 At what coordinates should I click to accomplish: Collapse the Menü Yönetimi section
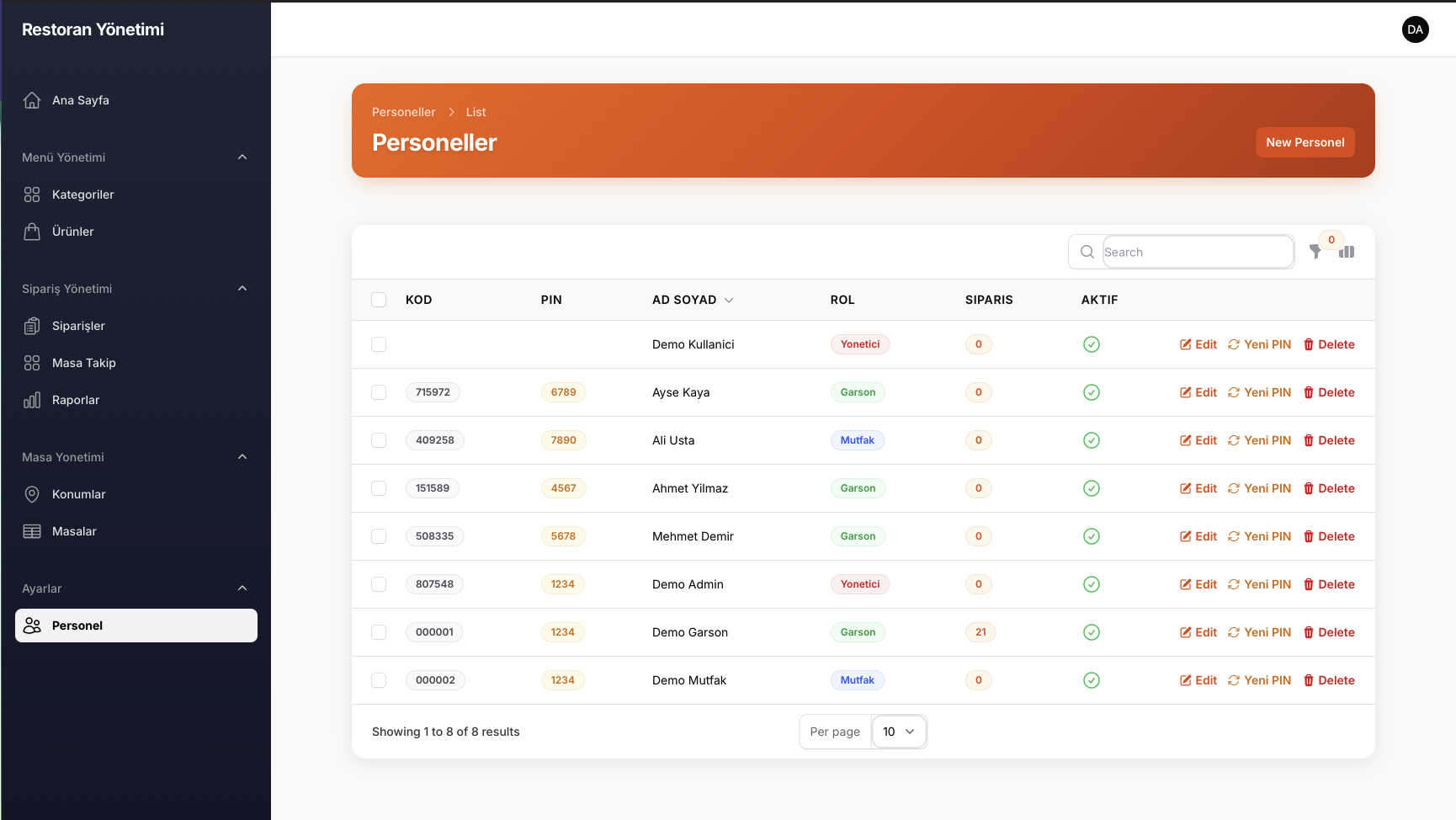coord(242,157)
